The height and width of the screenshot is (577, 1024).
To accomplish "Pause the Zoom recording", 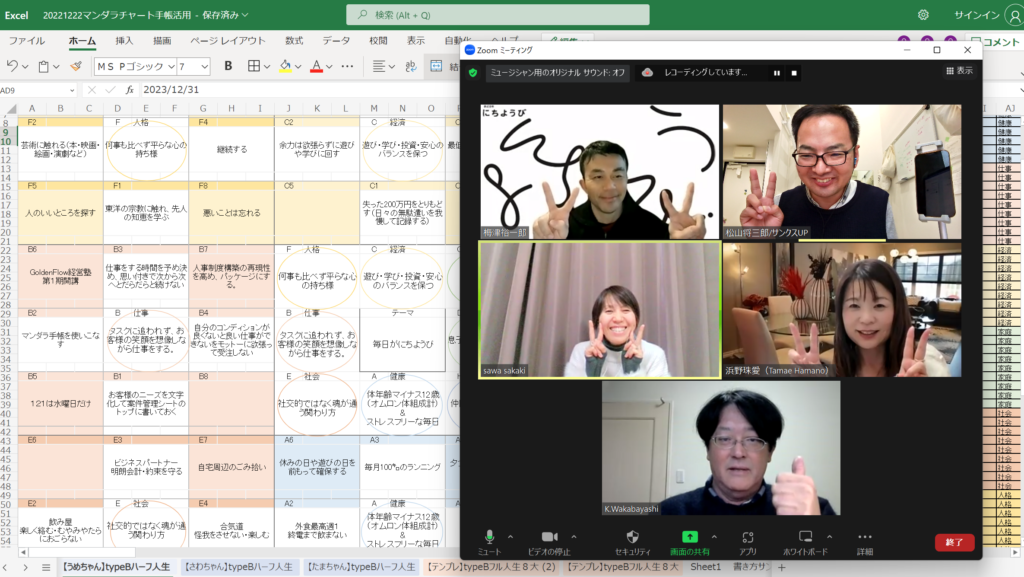I will [776, 73].
